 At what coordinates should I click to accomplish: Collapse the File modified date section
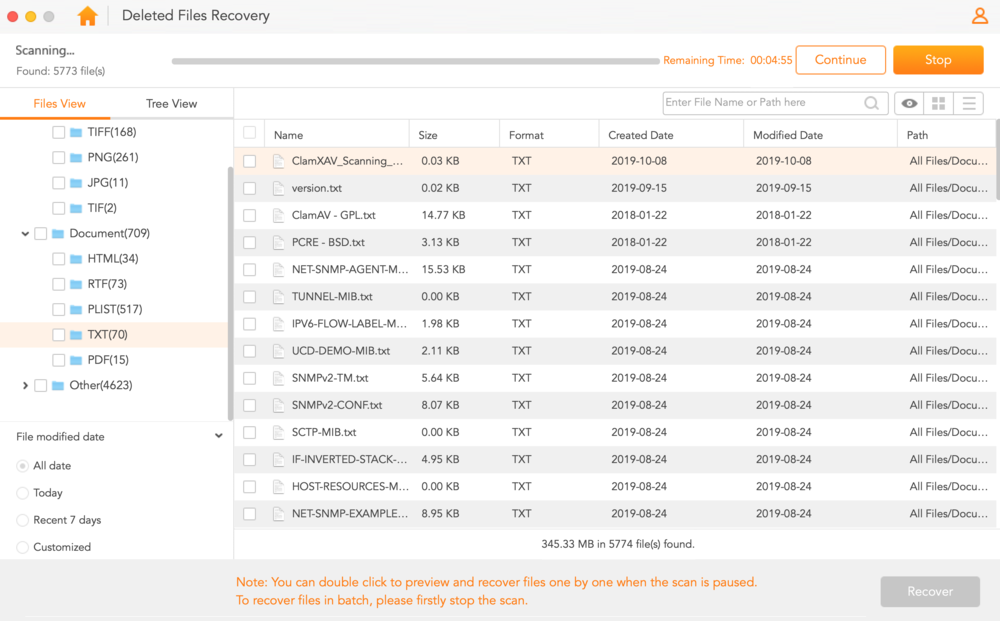click(219, 436)
